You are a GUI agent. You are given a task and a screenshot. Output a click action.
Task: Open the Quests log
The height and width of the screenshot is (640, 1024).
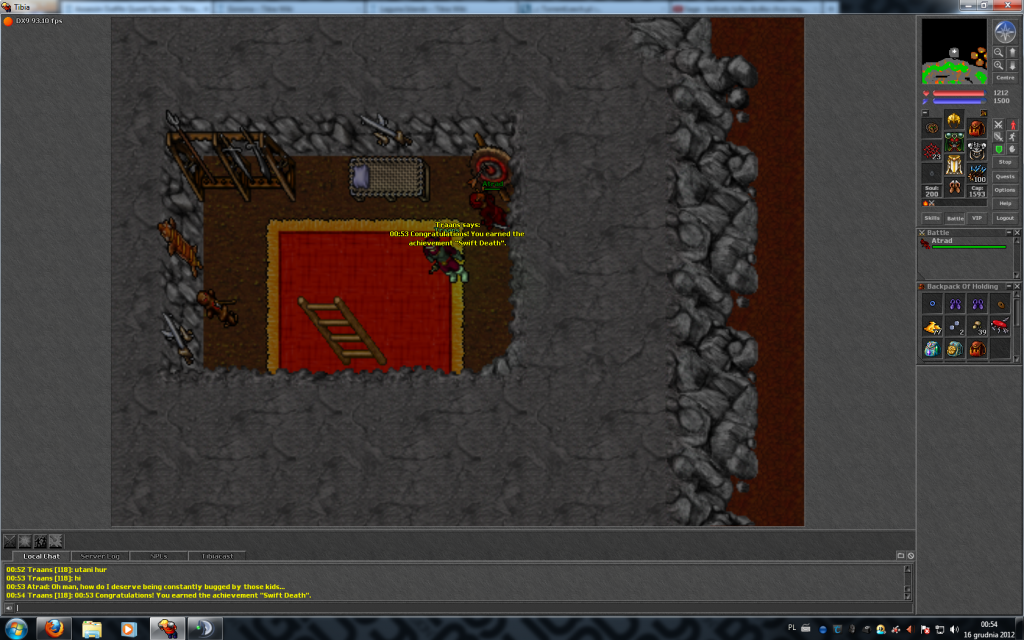[1005, 176]
